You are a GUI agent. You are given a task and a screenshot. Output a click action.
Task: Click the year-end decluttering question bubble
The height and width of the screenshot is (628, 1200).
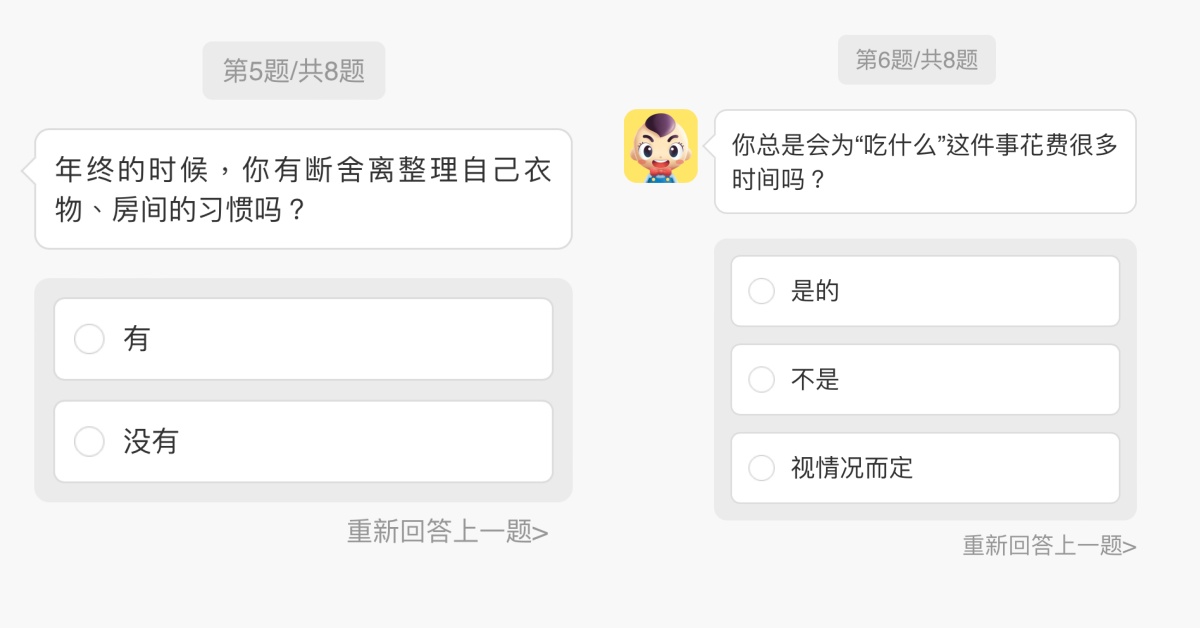click(303, 188)
